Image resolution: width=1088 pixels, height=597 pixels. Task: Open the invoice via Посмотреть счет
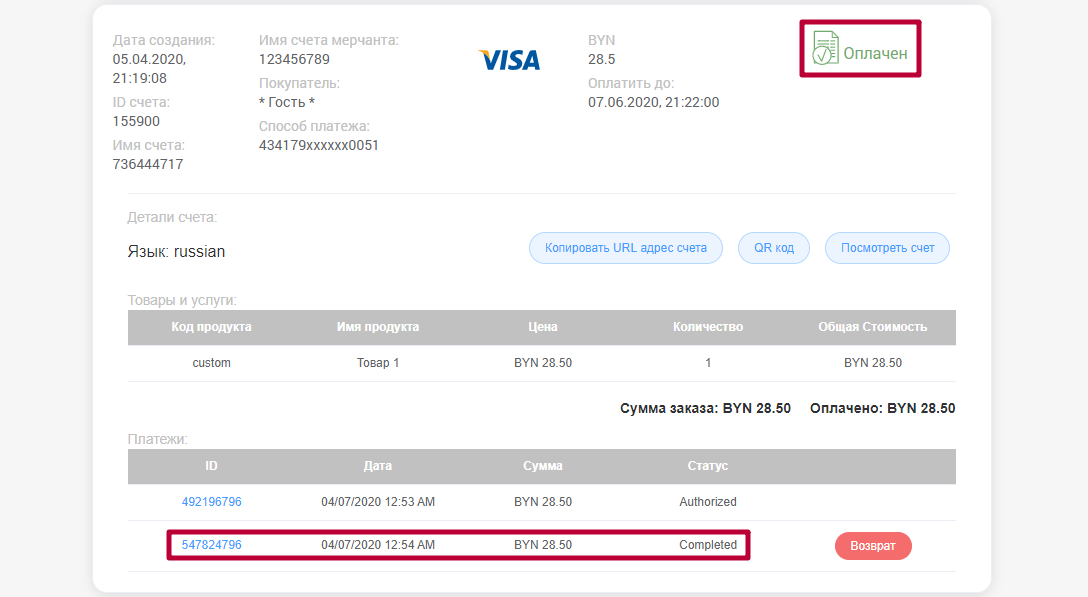click(887, 247)
